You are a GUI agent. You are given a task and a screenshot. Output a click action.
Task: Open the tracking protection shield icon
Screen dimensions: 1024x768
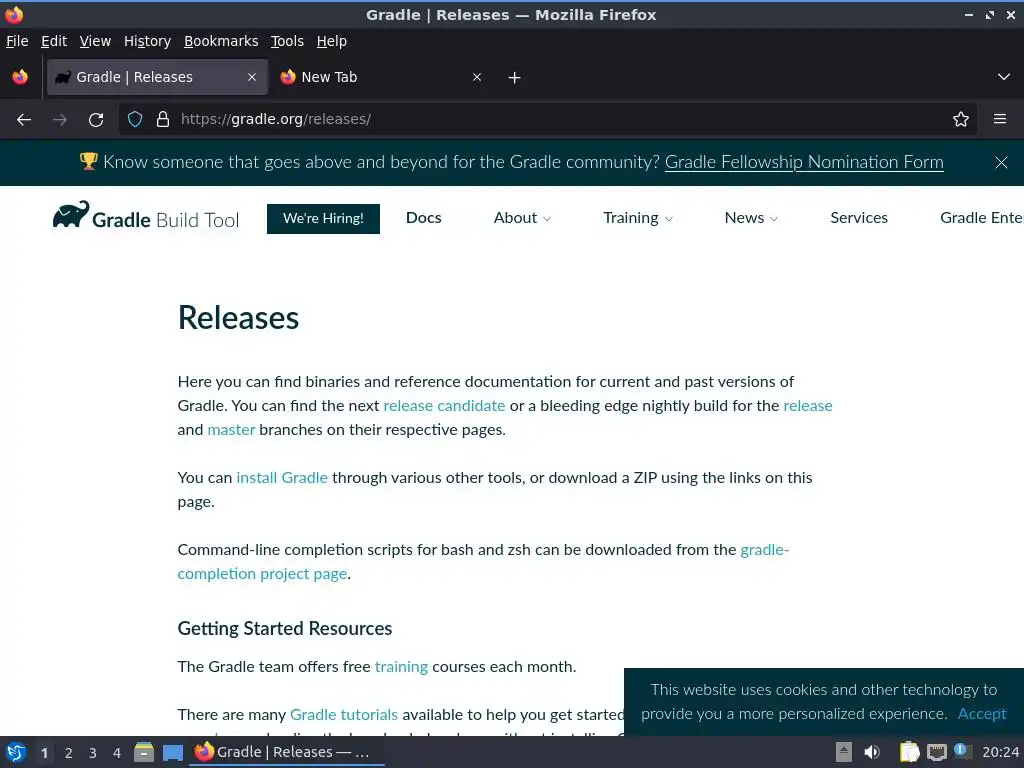[135, 120]
